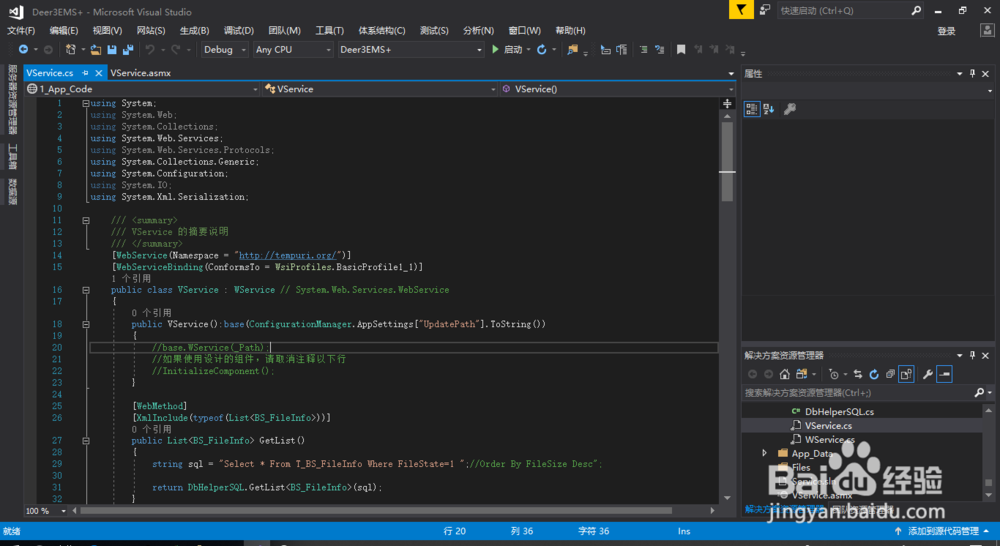Click the editor split-window handle above scrollbar
The height and width of the screenshot is (546, 1000).
coord(727,104)
